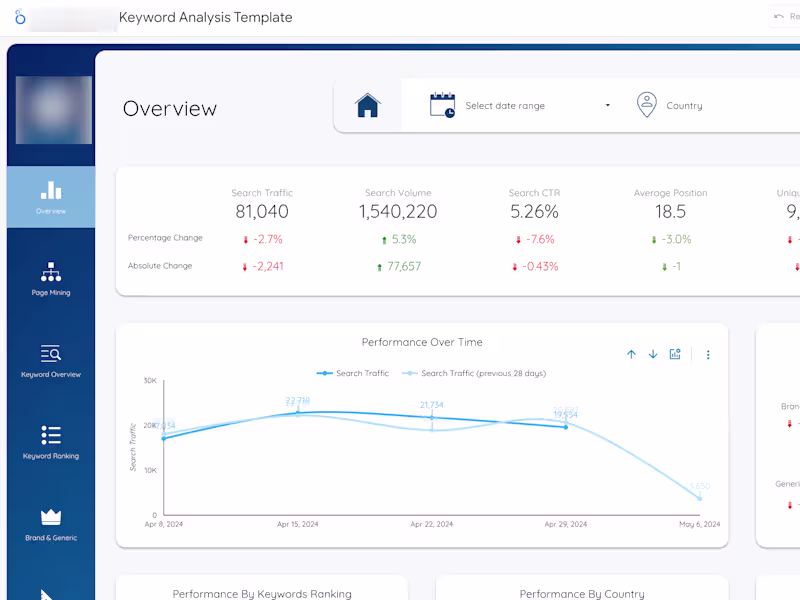This screenshot has height=600, width=800.
Task: Select Brand & Generic crown icon
Action: pos(51,517)
